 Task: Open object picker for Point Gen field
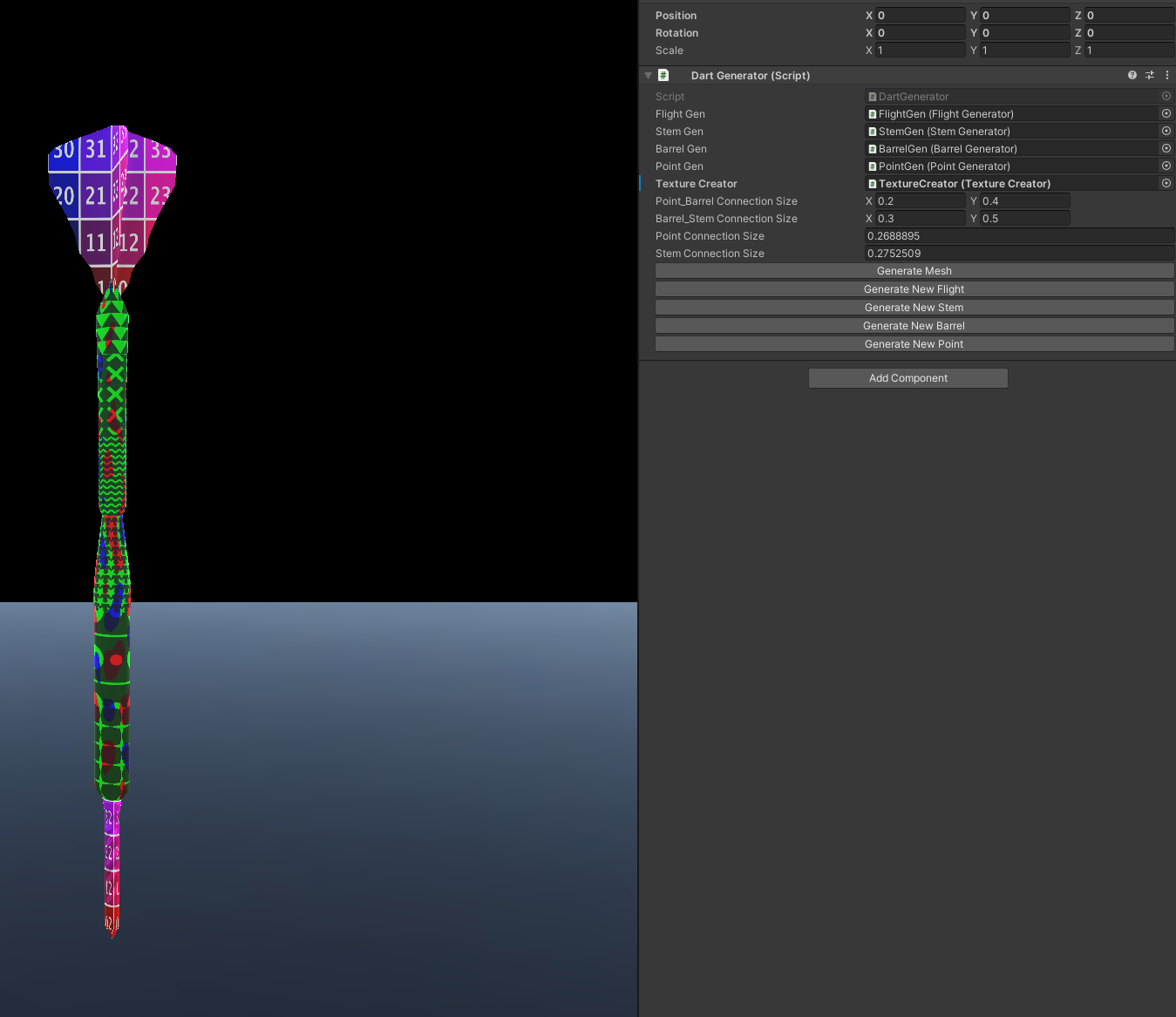pyautogui.click(x=1166, y=166)
